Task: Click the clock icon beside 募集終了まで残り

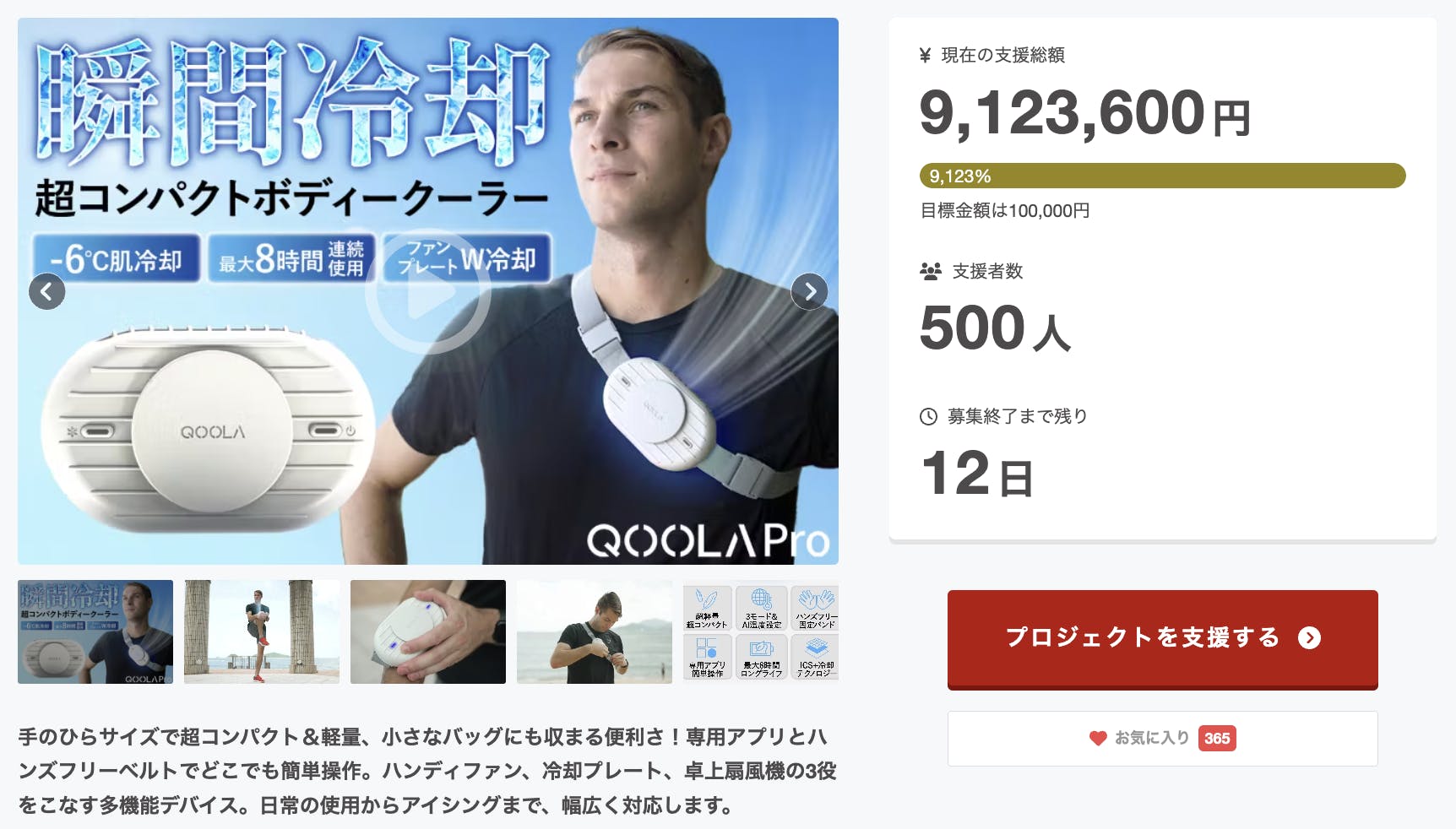Action: pyautogui.click(x=928, y=416)
